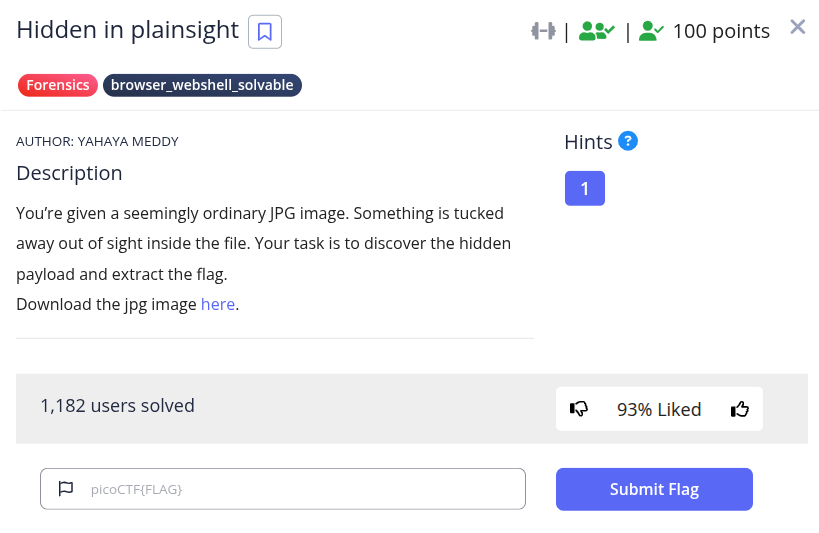The height and width of the screenshot is (533, 819).
Task: Click the 100 points label
Action: pos(721,31)
